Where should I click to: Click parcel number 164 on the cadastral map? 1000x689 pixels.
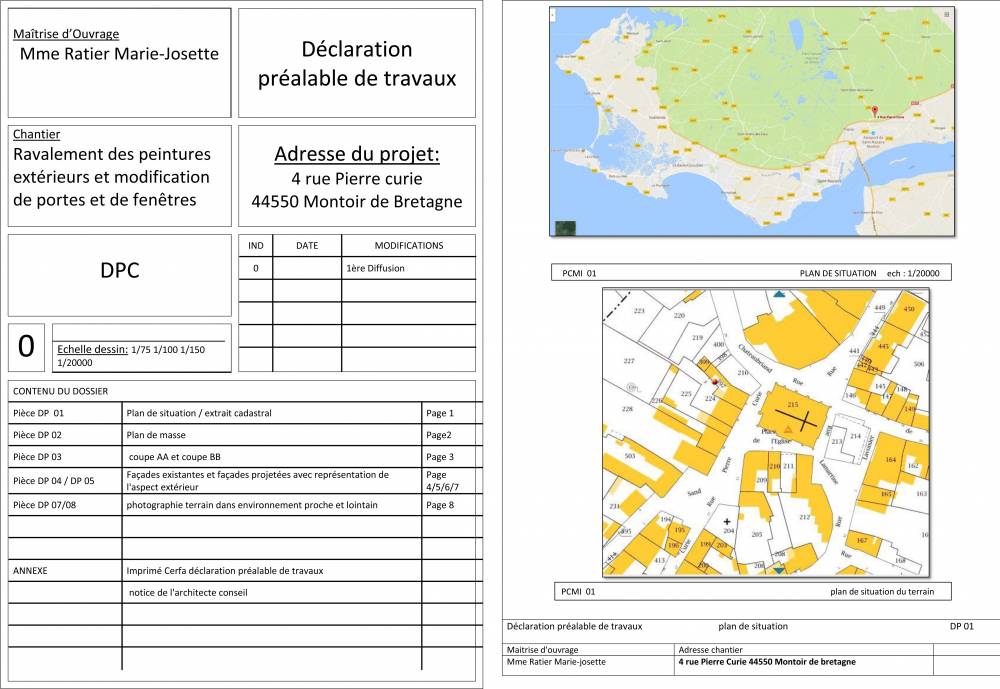click(891, 459)
